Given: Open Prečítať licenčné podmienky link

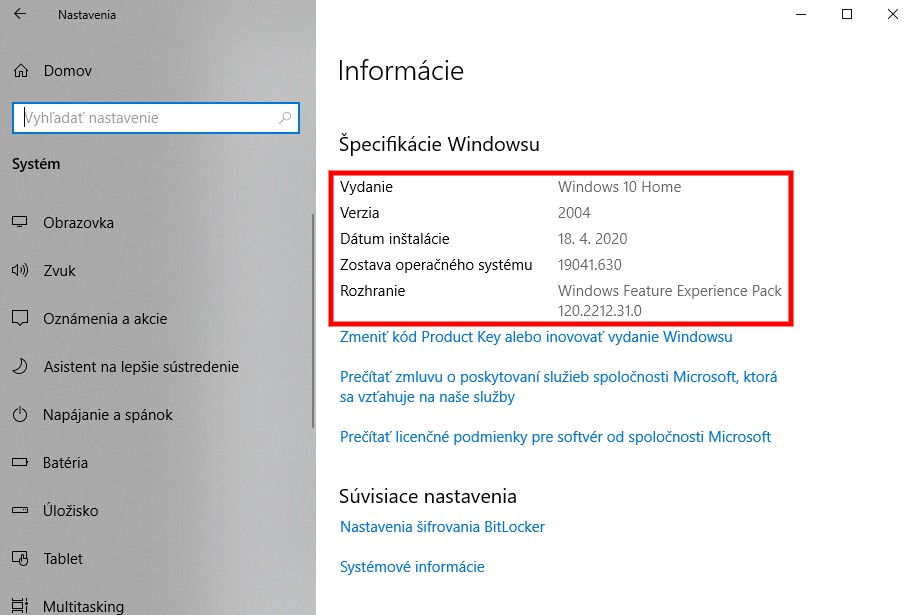Looking at the screenshot, I should (555, 437).
